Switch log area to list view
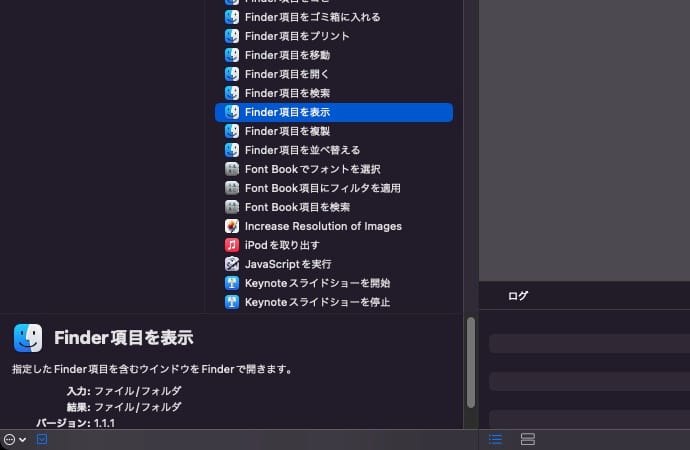 [495, 439]
